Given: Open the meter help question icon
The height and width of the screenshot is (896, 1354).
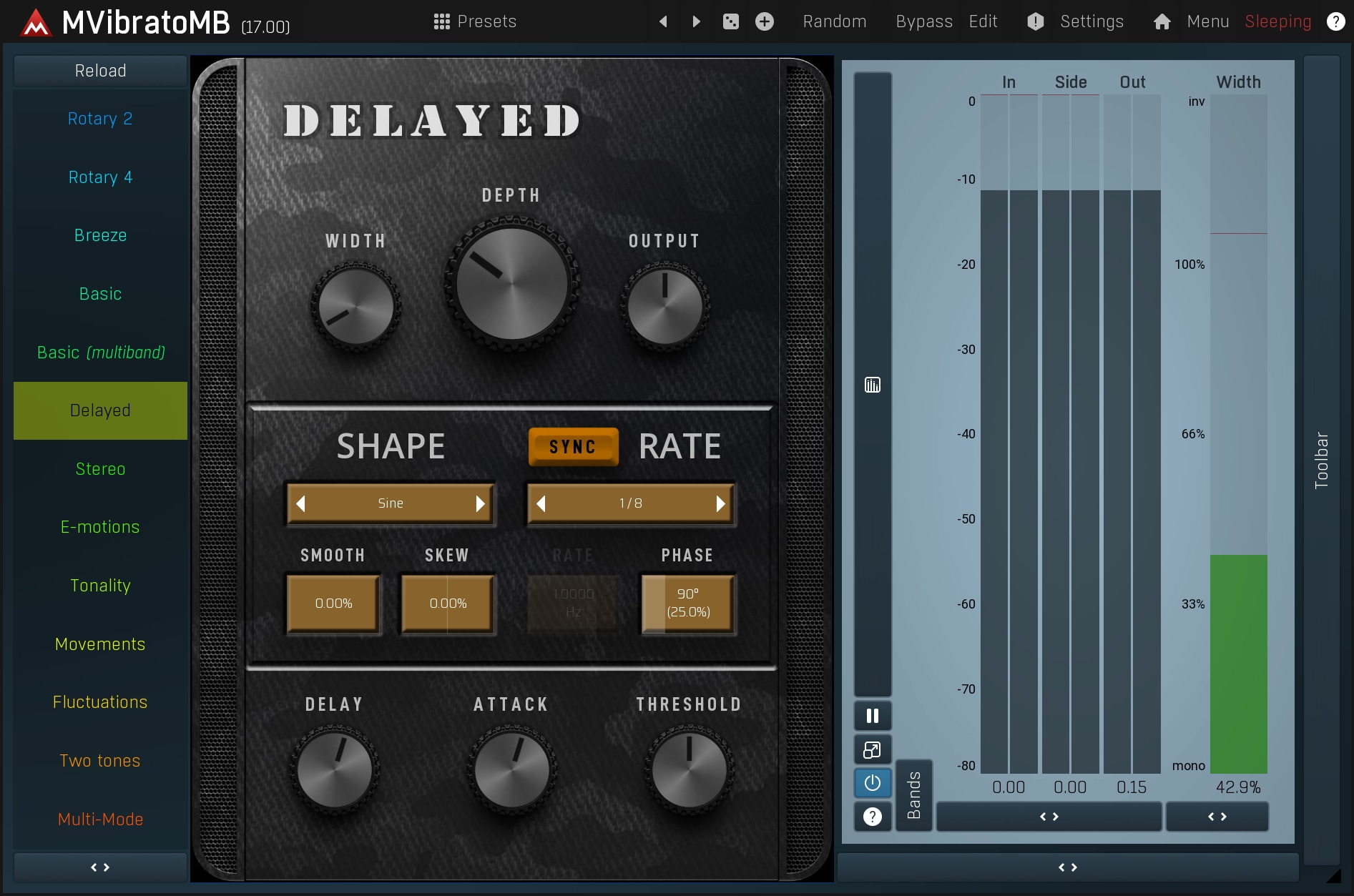Looking at the screenshot, I should (x=872, y=817).
